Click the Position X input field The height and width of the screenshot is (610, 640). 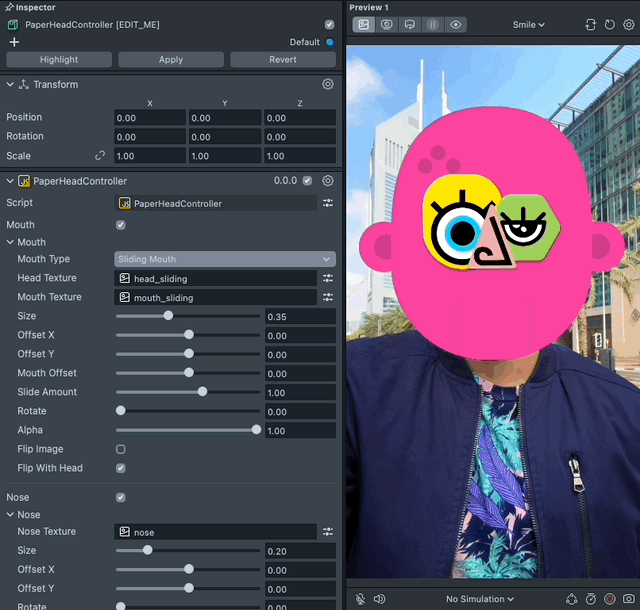point(150,118)
